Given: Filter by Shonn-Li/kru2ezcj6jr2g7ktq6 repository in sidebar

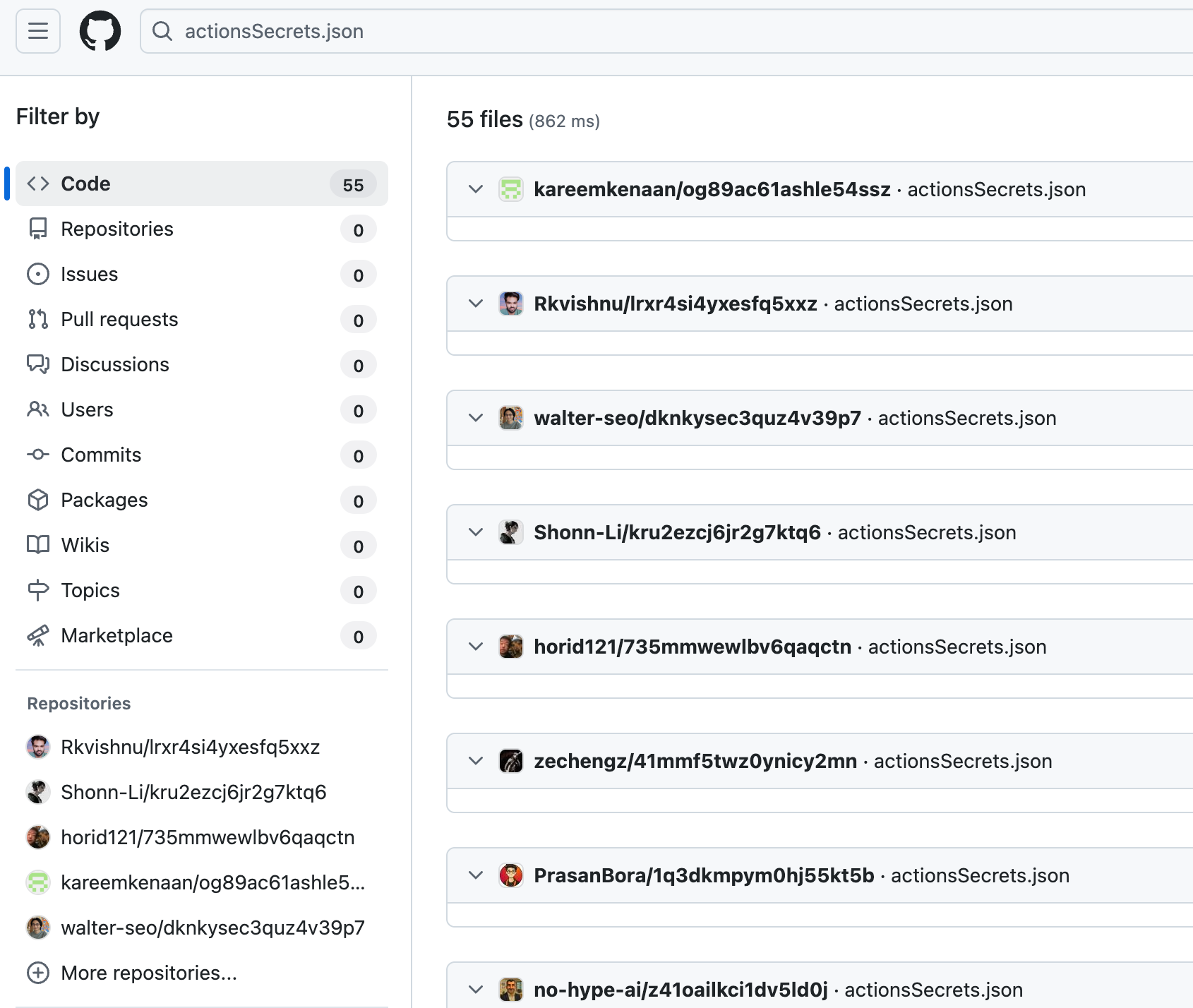Looking at the screenshot, I should coord(193,792).
